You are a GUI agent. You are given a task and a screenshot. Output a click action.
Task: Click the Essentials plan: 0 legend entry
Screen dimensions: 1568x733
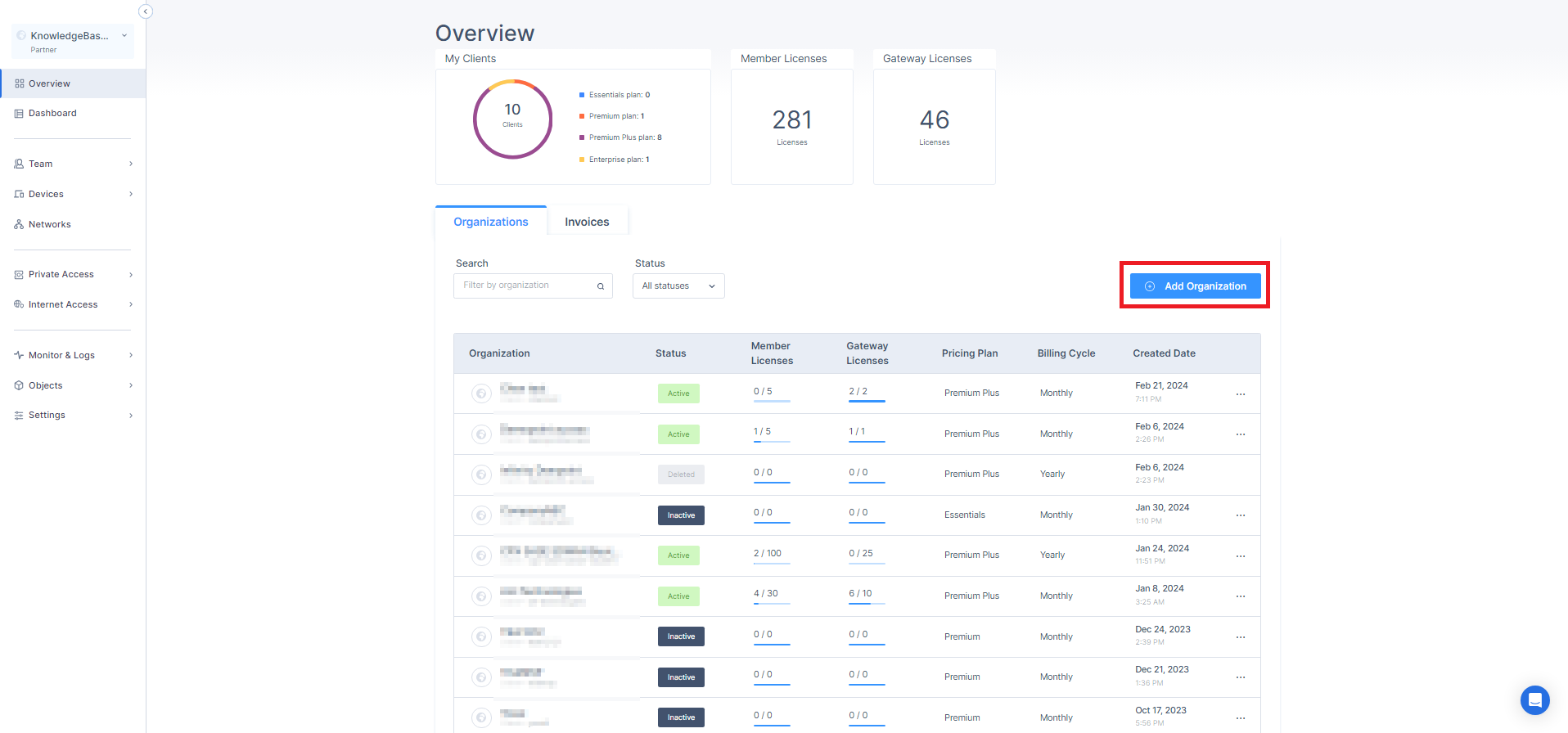point(615,95)
